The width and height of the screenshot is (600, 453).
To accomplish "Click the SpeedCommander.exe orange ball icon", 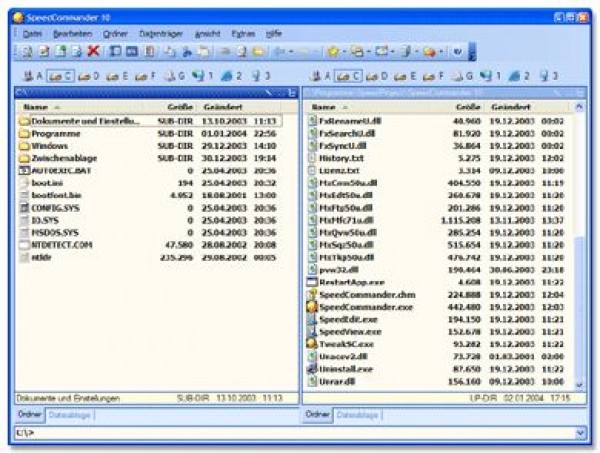I will coord(312,307).
